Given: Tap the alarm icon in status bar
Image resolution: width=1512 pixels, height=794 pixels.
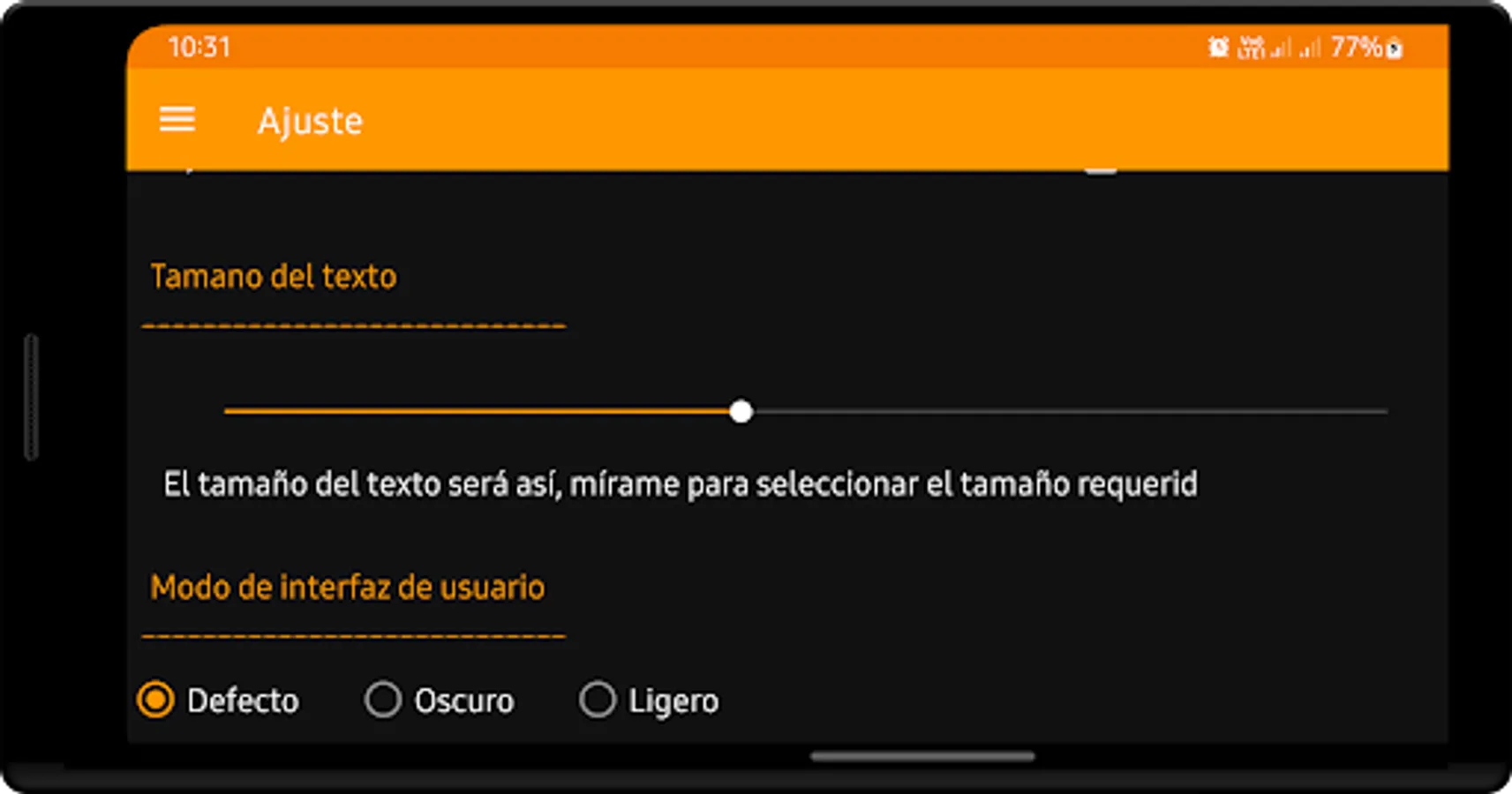Looking at the screenshot, I should (1218, 47).
